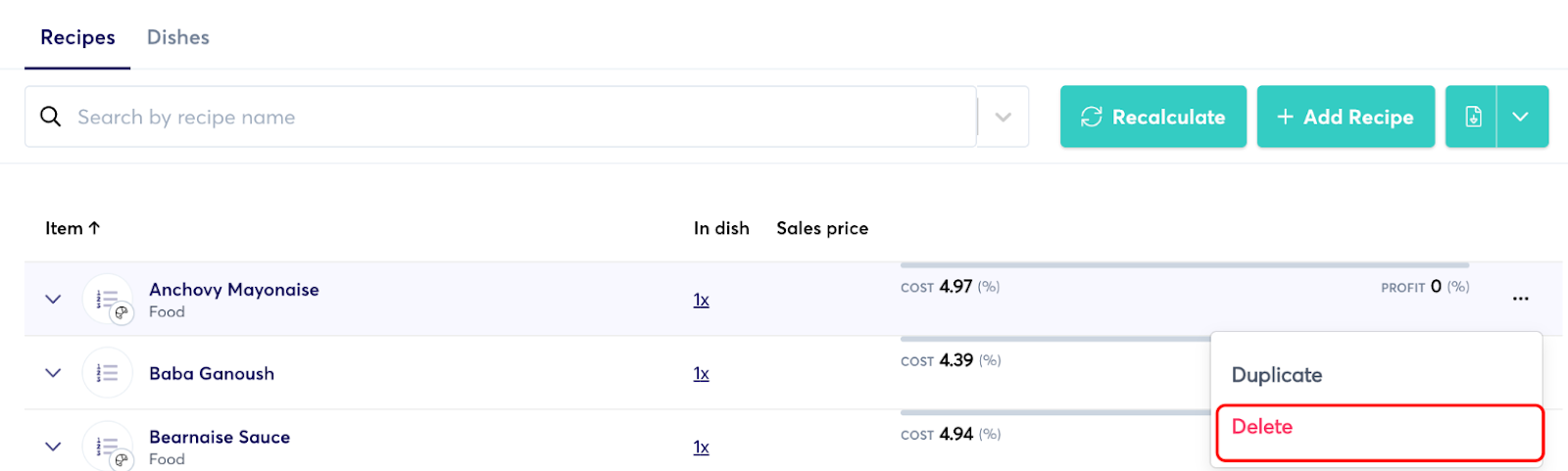Choose Duplicate from the context menu
Image resolution: width=1568 pixels, height=471 pixels.
pyautogui.click(x=1276, y=375)
